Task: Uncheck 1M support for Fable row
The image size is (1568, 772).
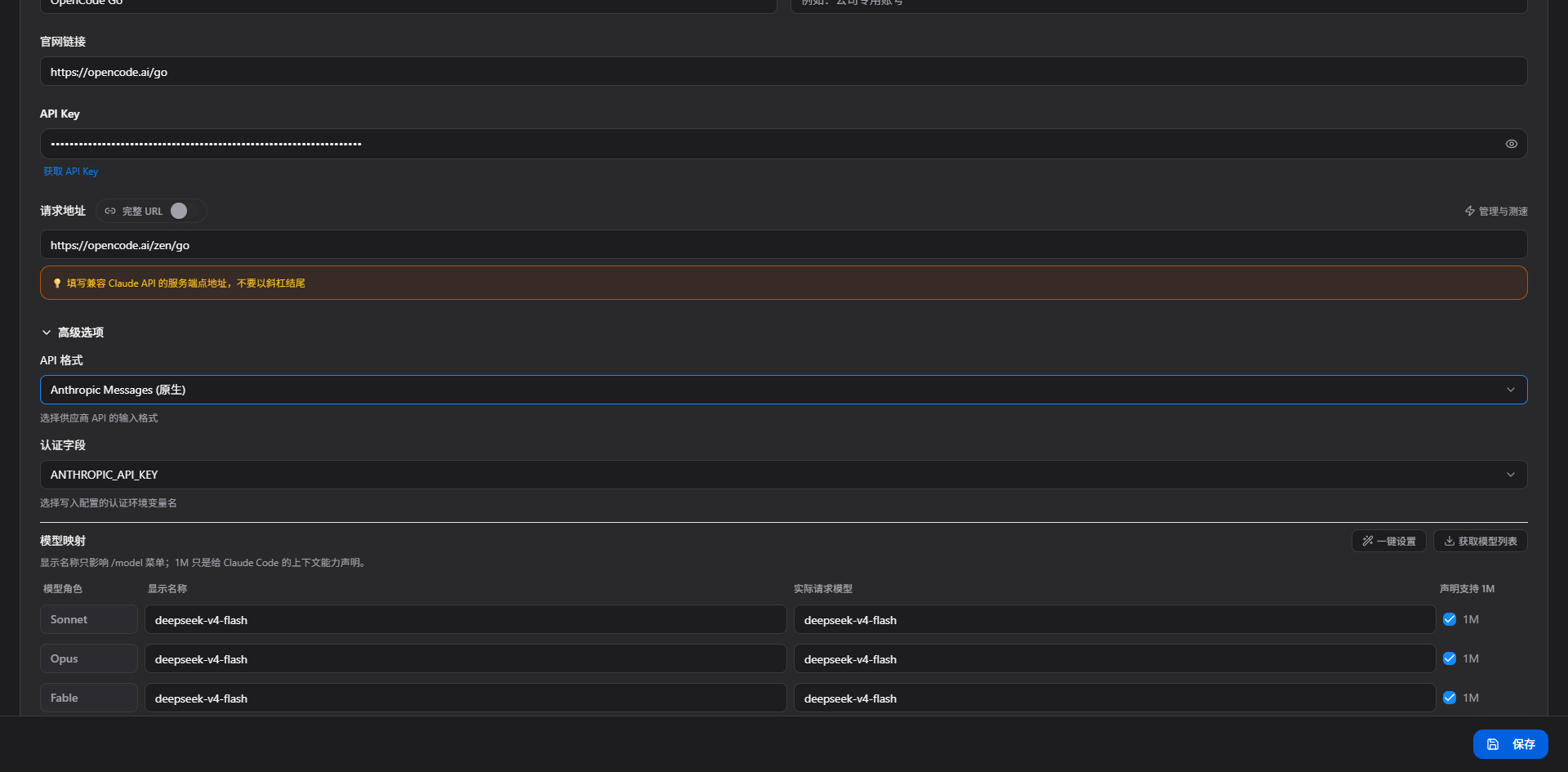Action: click(1450, 698)
